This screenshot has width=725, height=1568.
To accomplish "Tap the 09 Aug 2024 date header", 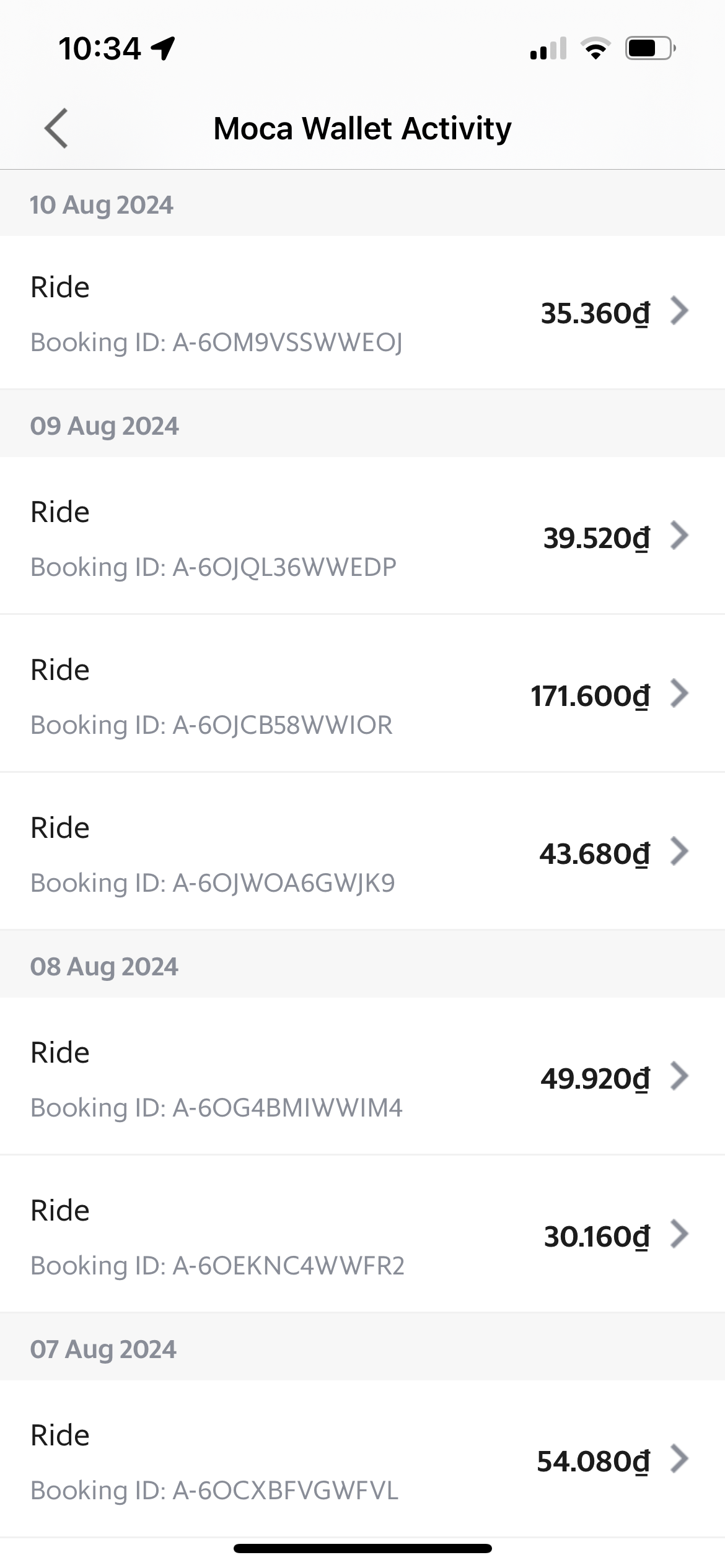I will pos(105,426).
